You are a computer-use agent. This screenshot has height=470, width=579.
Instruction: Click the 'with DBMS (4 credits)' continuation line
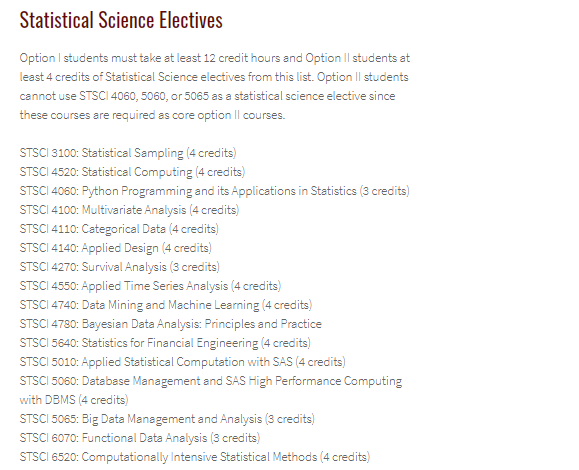pyautogui.click(x=74, y=400)
